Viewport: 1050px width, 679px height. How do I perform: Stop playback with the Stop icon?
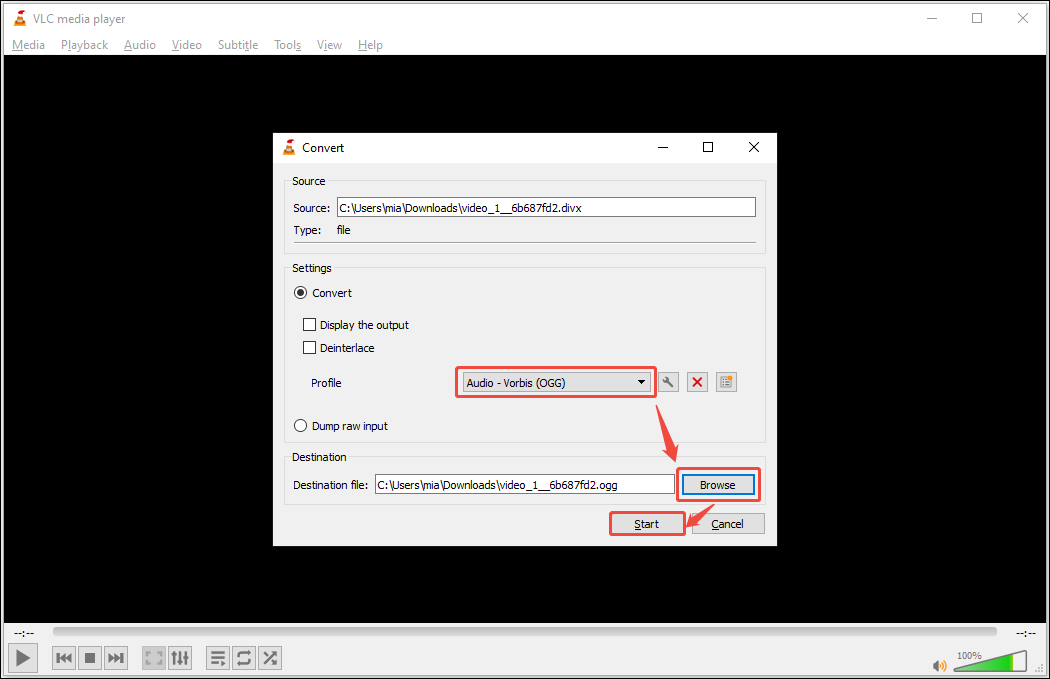(x=89, y=657)
